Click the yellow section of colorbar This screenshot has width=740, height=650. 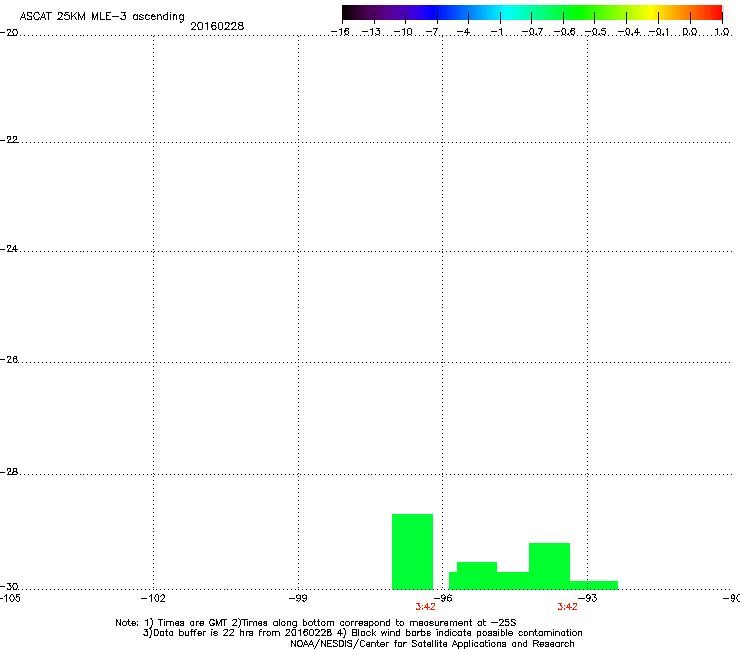pos(651,13)
